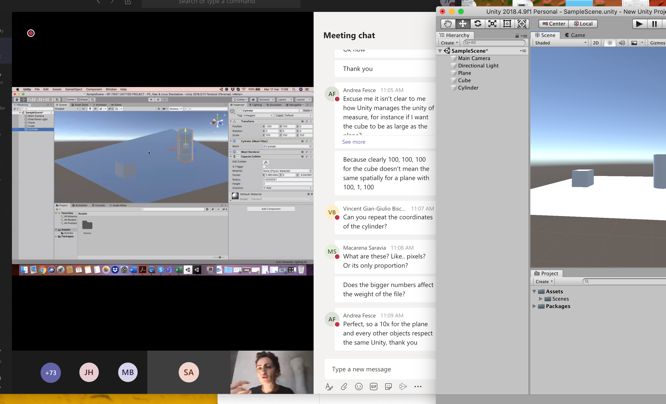Screen dimensions: 666x404
Task: Expand the Scenes folder in Project panel
Action: [x=541, y=299]
